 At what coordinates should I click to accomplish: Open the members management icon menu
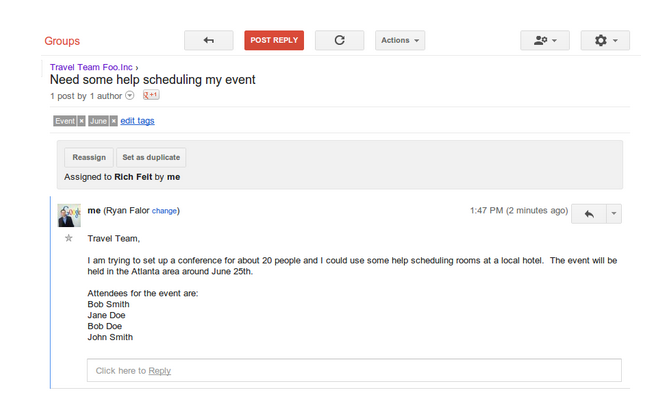point(545,40)
